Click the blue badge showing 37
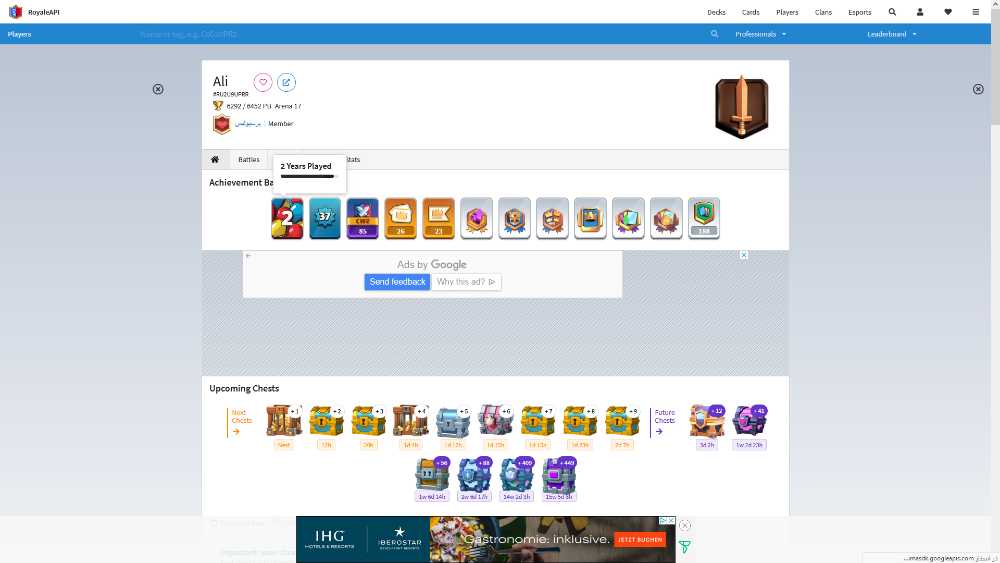This screenshot has width=1000, height=563. point(325,218)
